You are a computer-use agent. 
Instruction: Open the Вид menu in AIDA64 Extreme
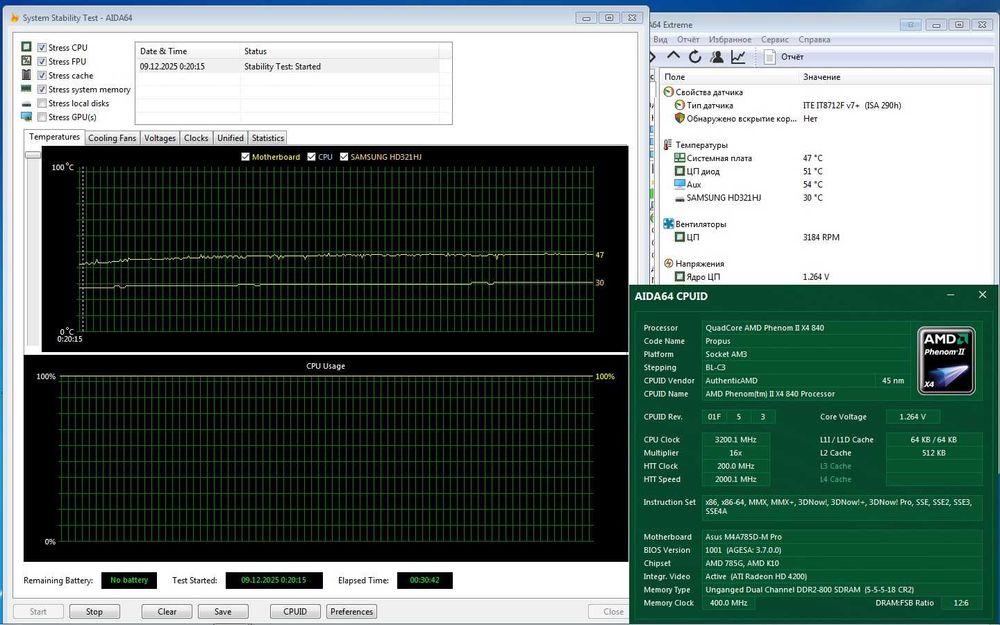660,40
